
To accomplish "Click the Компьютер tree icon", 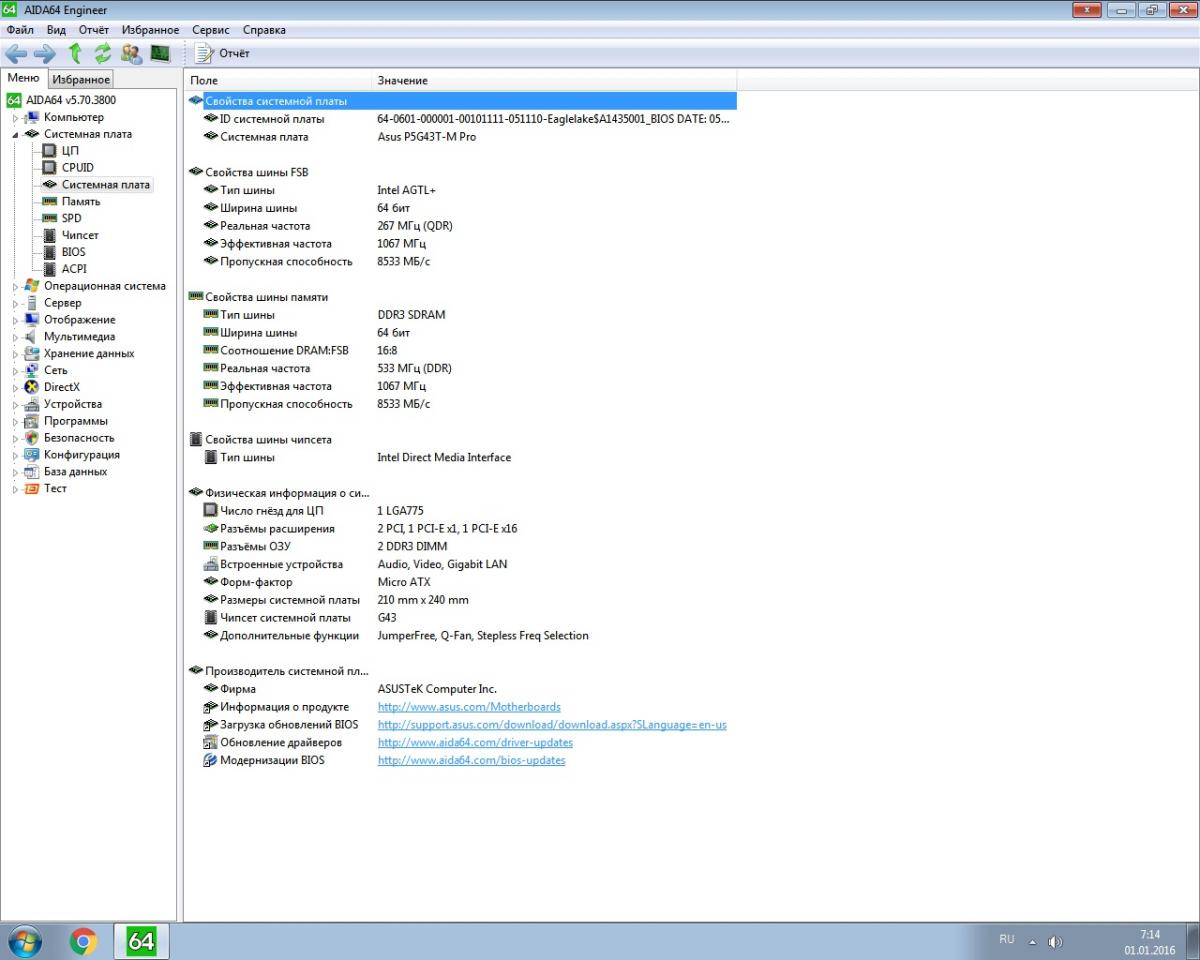I will [x=32, y=117].
